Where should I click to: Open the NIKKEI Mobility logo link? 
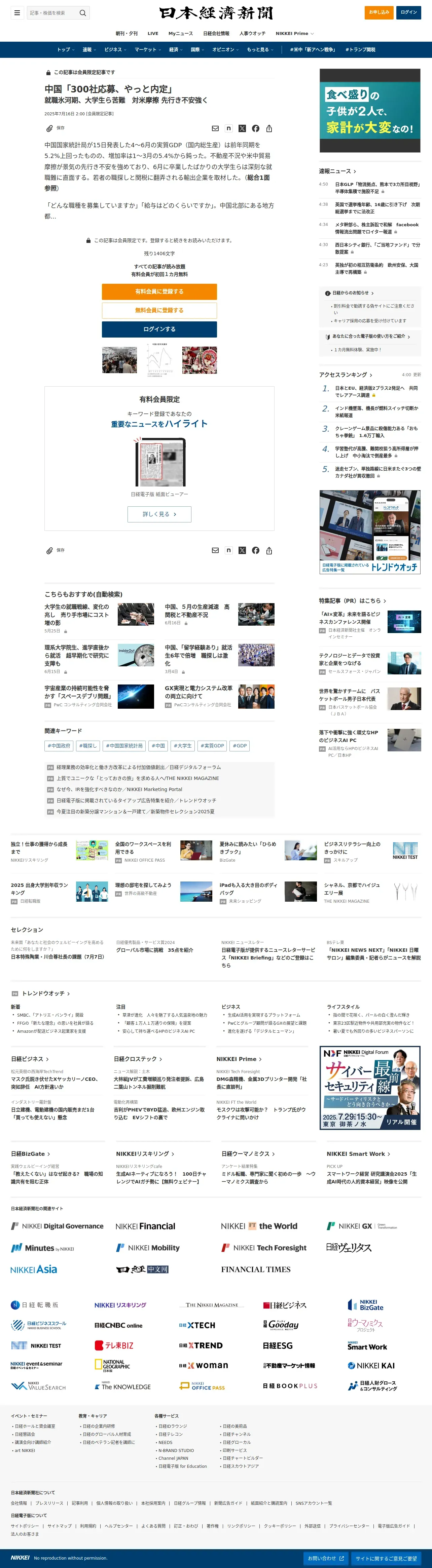pos(147,1248)
